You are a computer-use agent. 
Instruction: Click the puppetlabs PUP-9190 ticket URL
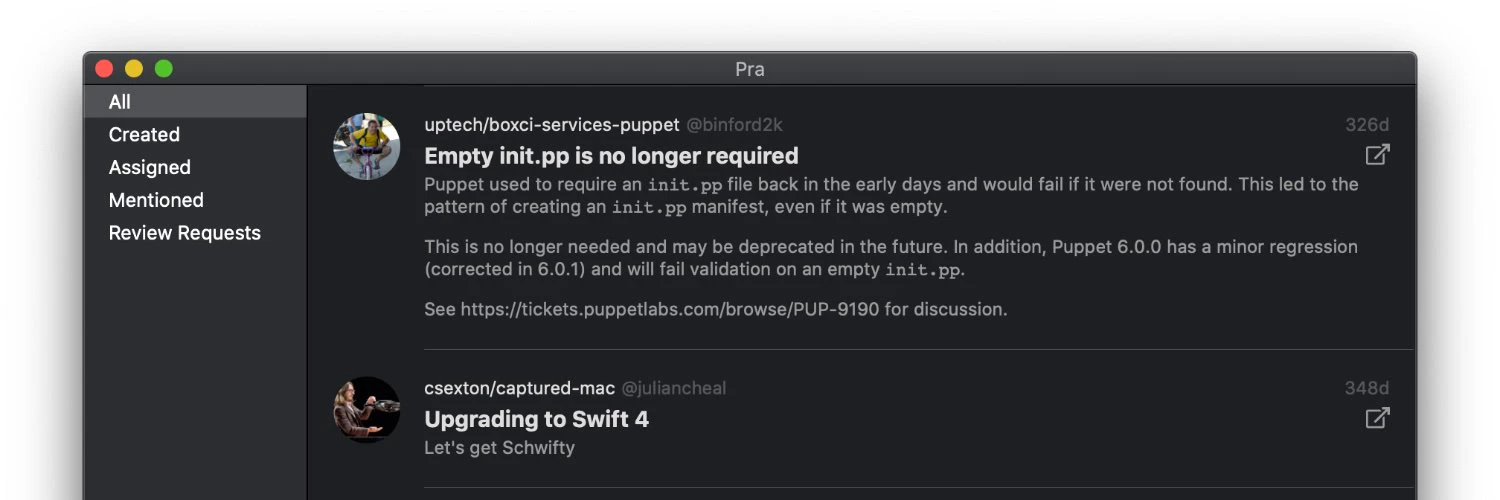coord(669,309)
